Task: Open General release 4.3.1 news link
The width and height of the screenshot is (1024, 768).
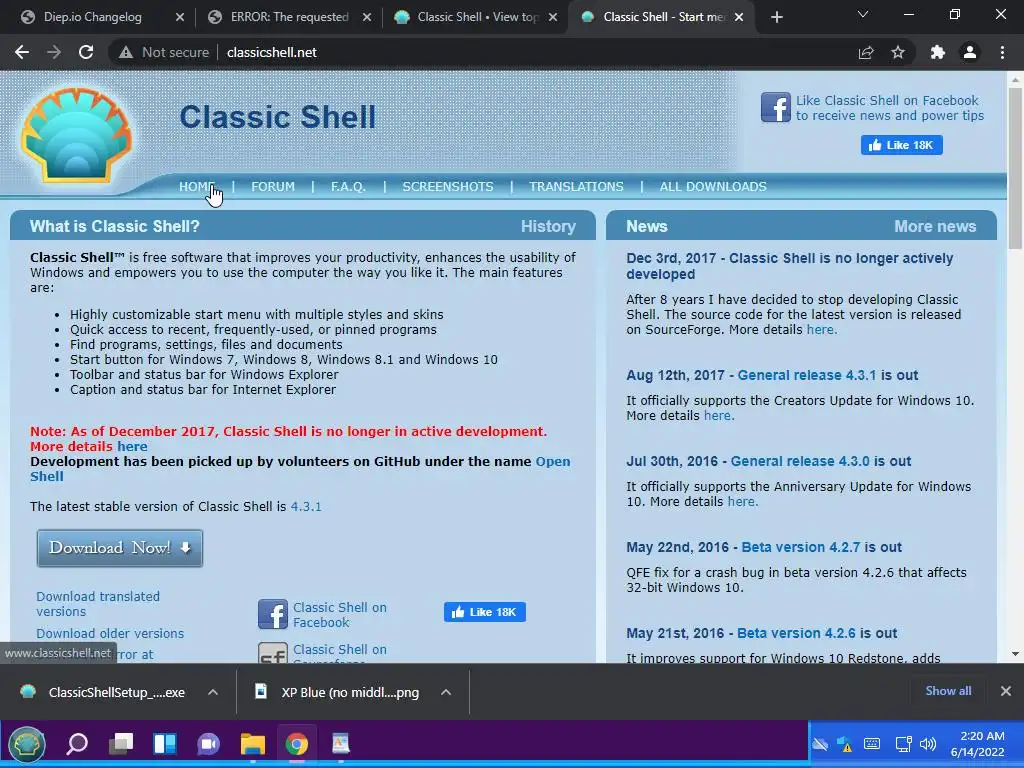Action: click(807, 376)
